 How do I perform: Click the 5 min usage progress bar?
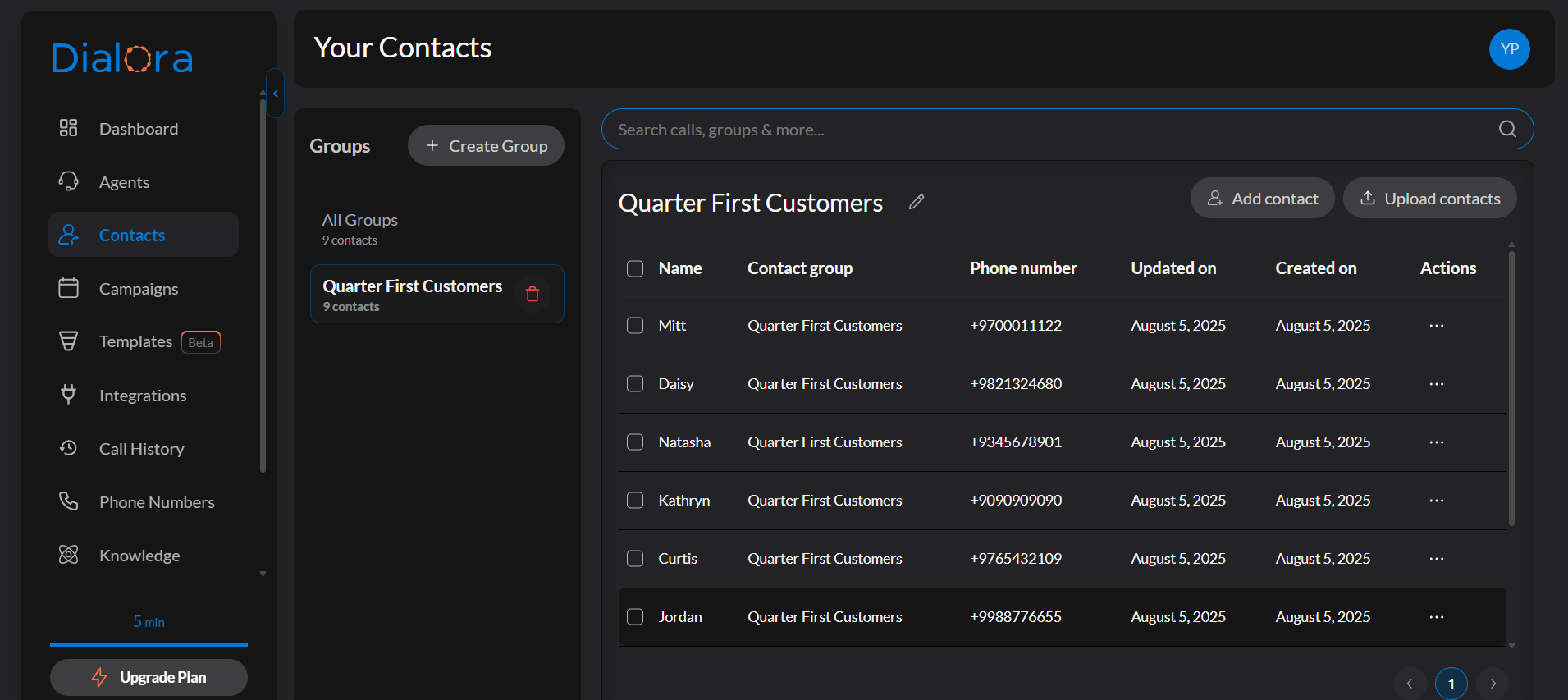point(149,644)
